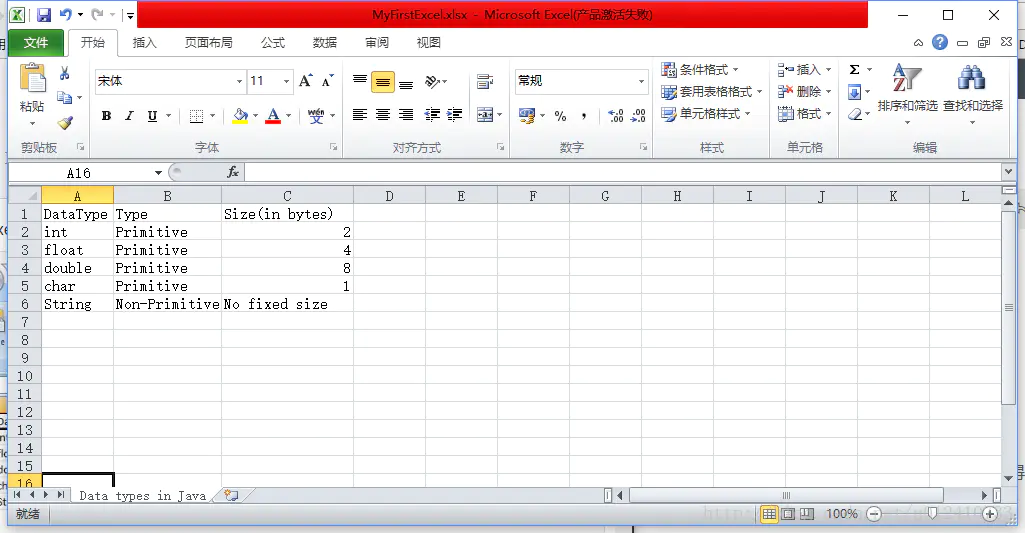Toggle middle vertical alignment
Screen dimensions: 1025x533
382,82
